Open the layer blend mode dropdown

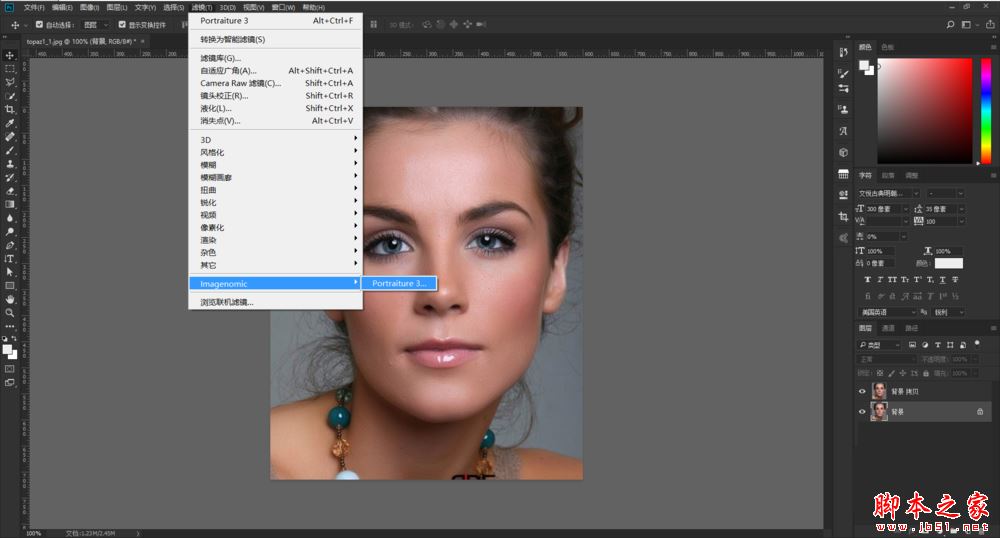[x=885, y=360]
